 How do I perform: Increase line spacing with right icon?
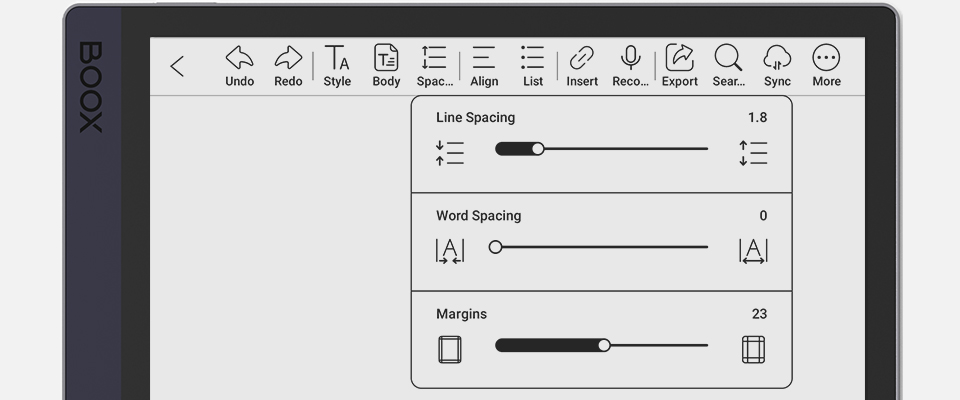753,153
